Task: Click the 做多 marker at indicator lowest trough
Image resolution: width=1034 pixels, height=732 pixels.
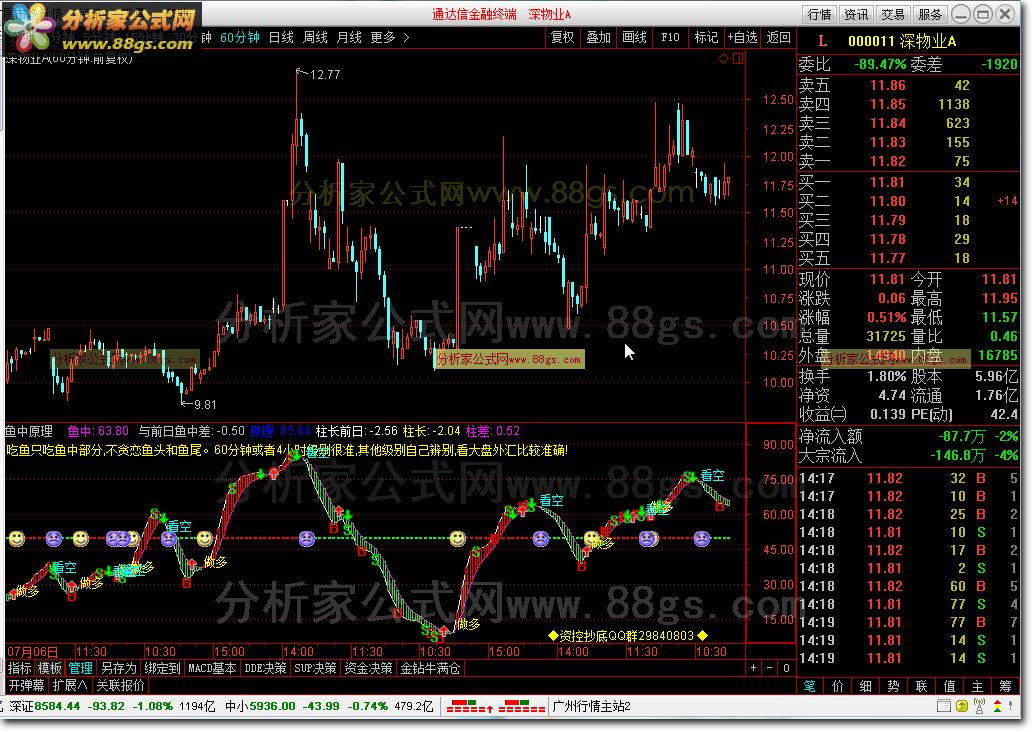Action: (468, 623)
